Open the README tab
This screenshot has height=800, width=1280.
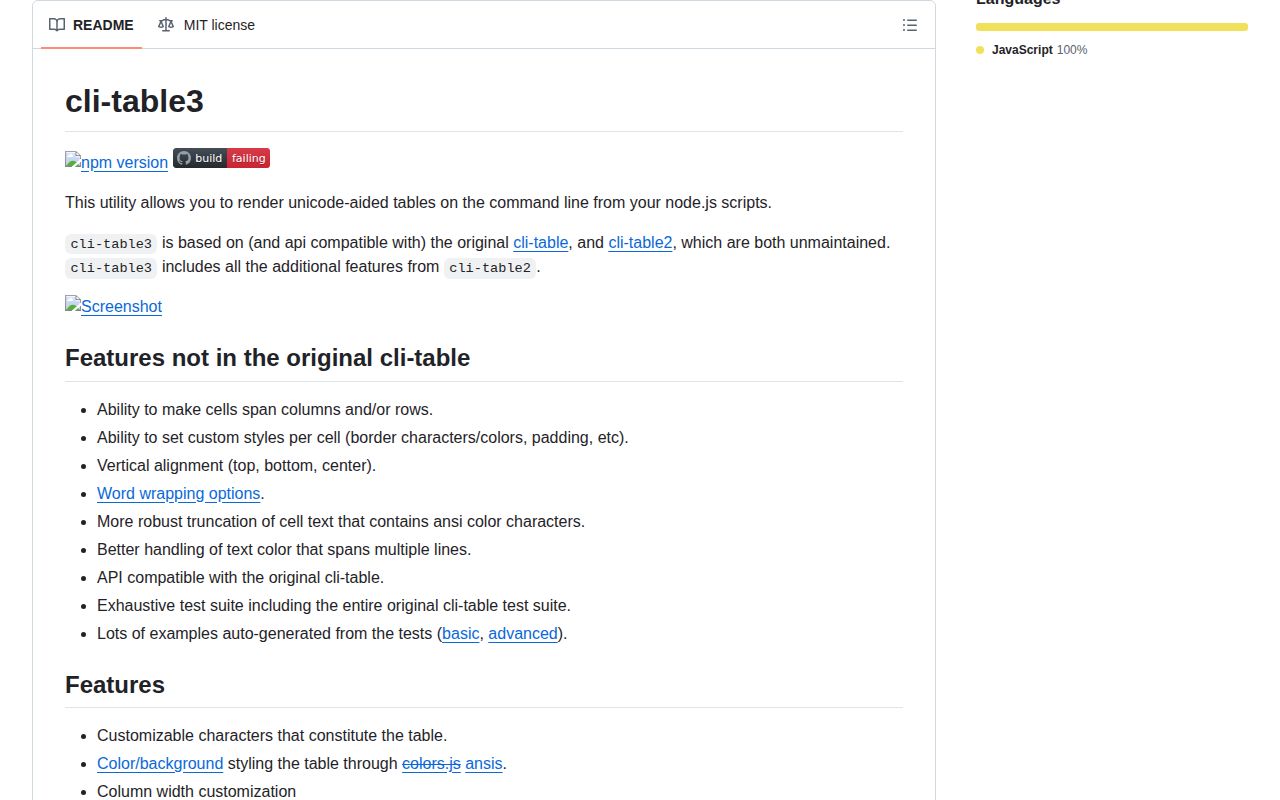(91, 25)
